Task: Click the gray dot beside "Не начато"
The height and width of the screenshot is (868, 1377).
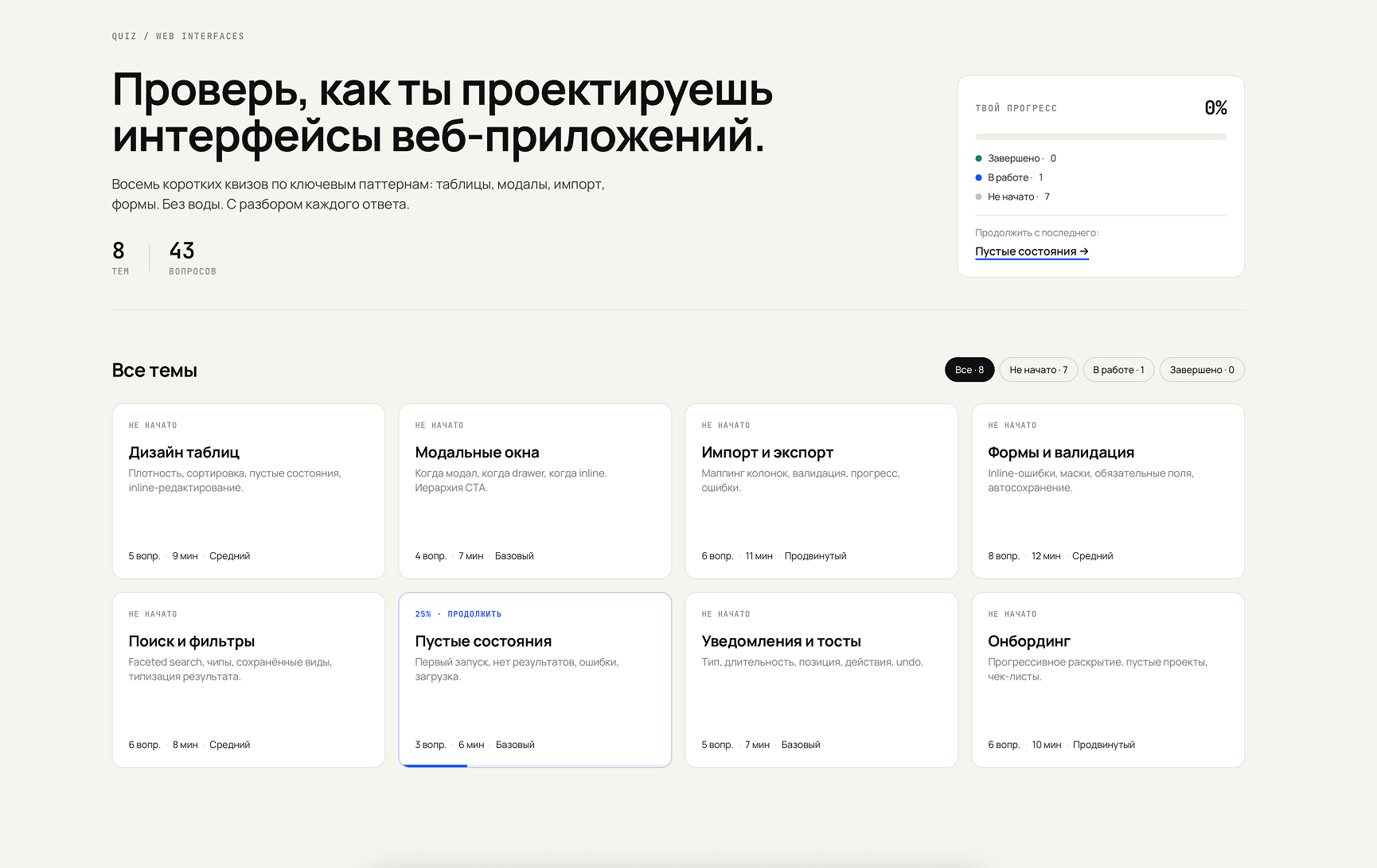Action: click(x=979, y=197)
